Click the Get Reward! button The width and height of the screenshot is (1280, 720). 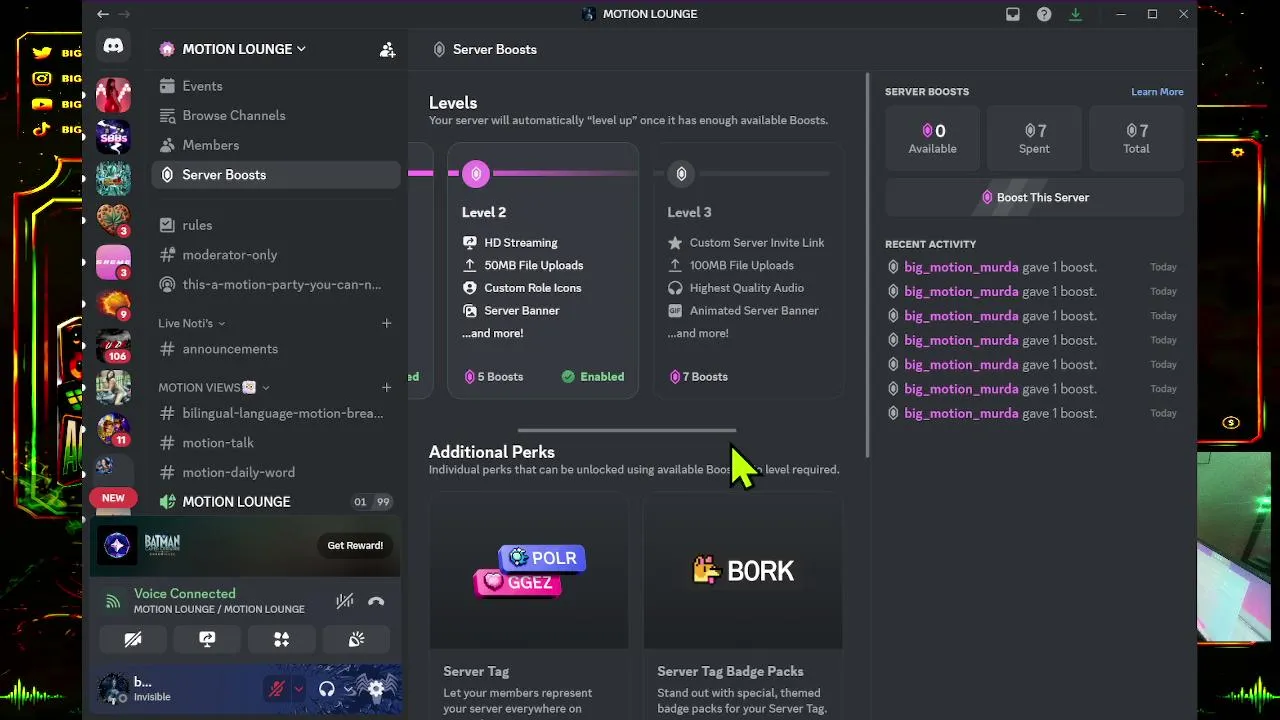click(x=355, y=545)
